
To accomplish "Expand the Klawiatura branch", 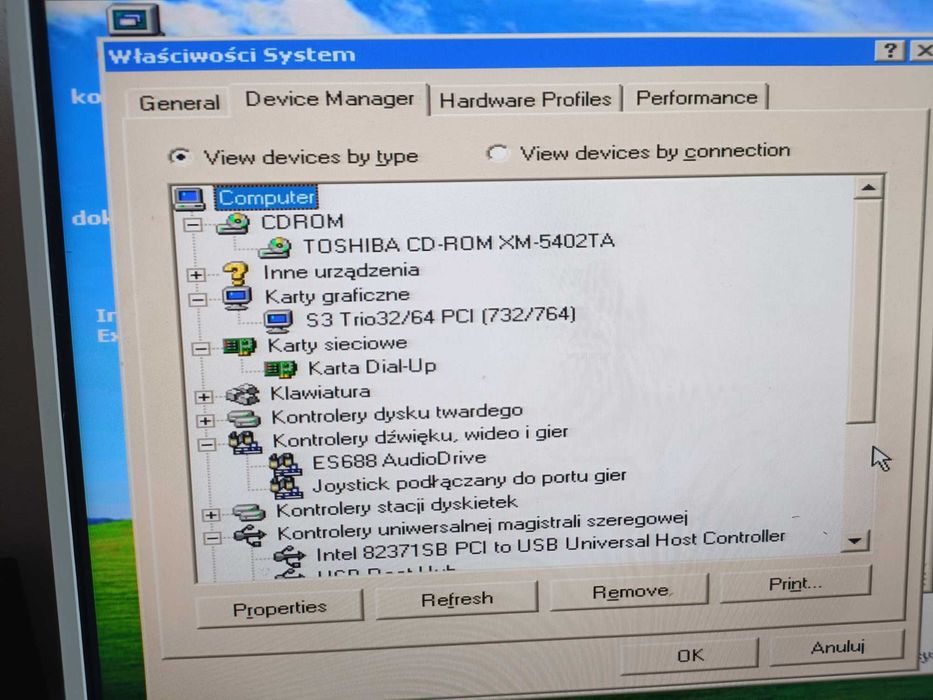I will 203,397.
